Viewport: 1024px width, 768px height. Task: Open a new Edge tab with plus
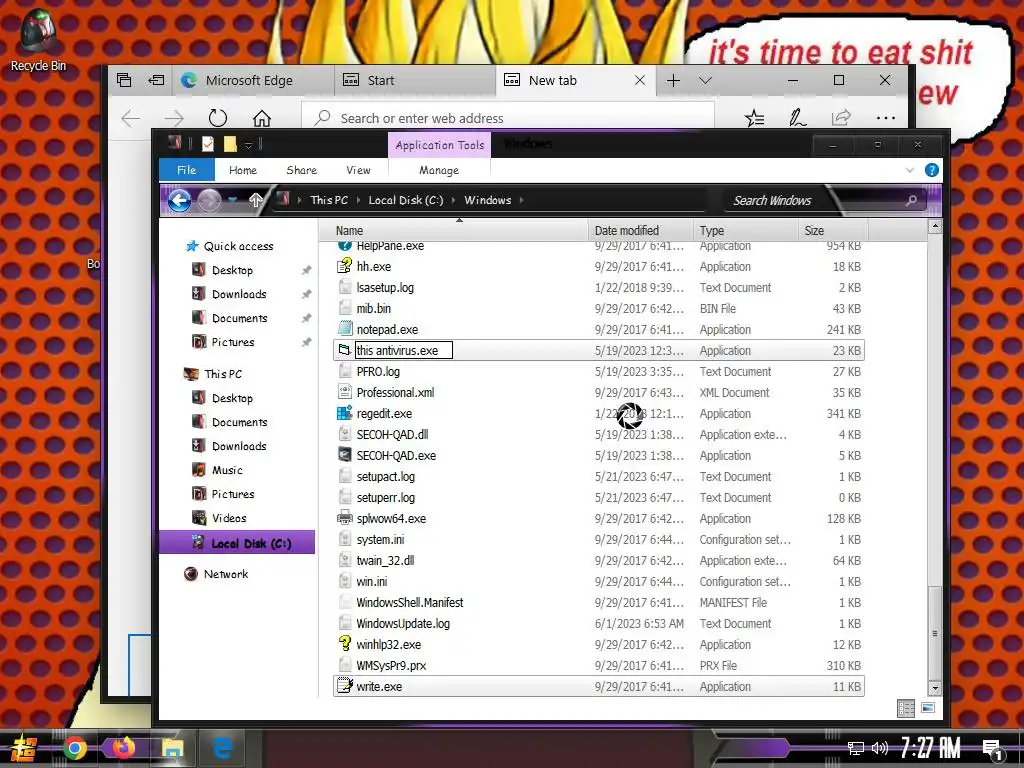[x=673, y=80]
